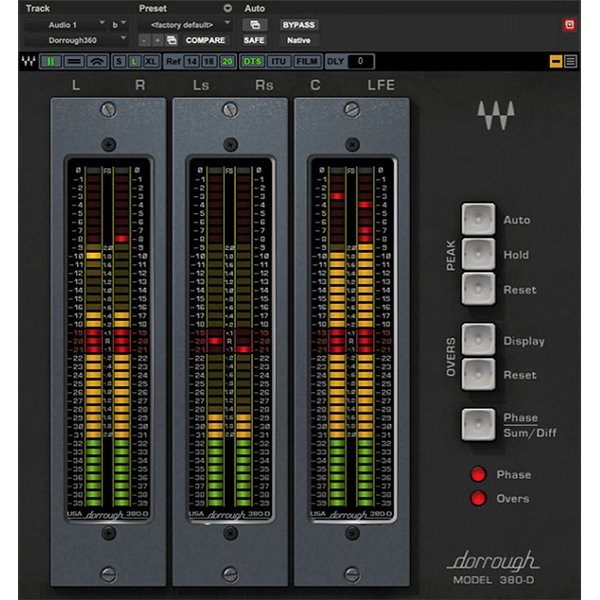Image resolution: width=600 pixels, height=600 pixels.
Task: Select the previous preset minus button
Action: [144, 40]
